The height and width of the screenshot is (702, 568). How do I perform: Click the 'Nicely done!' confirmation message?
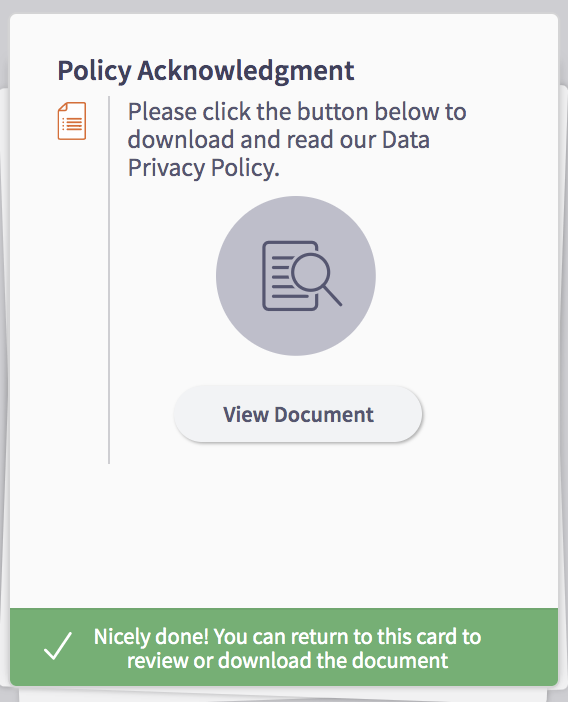(x=287, y=648)
